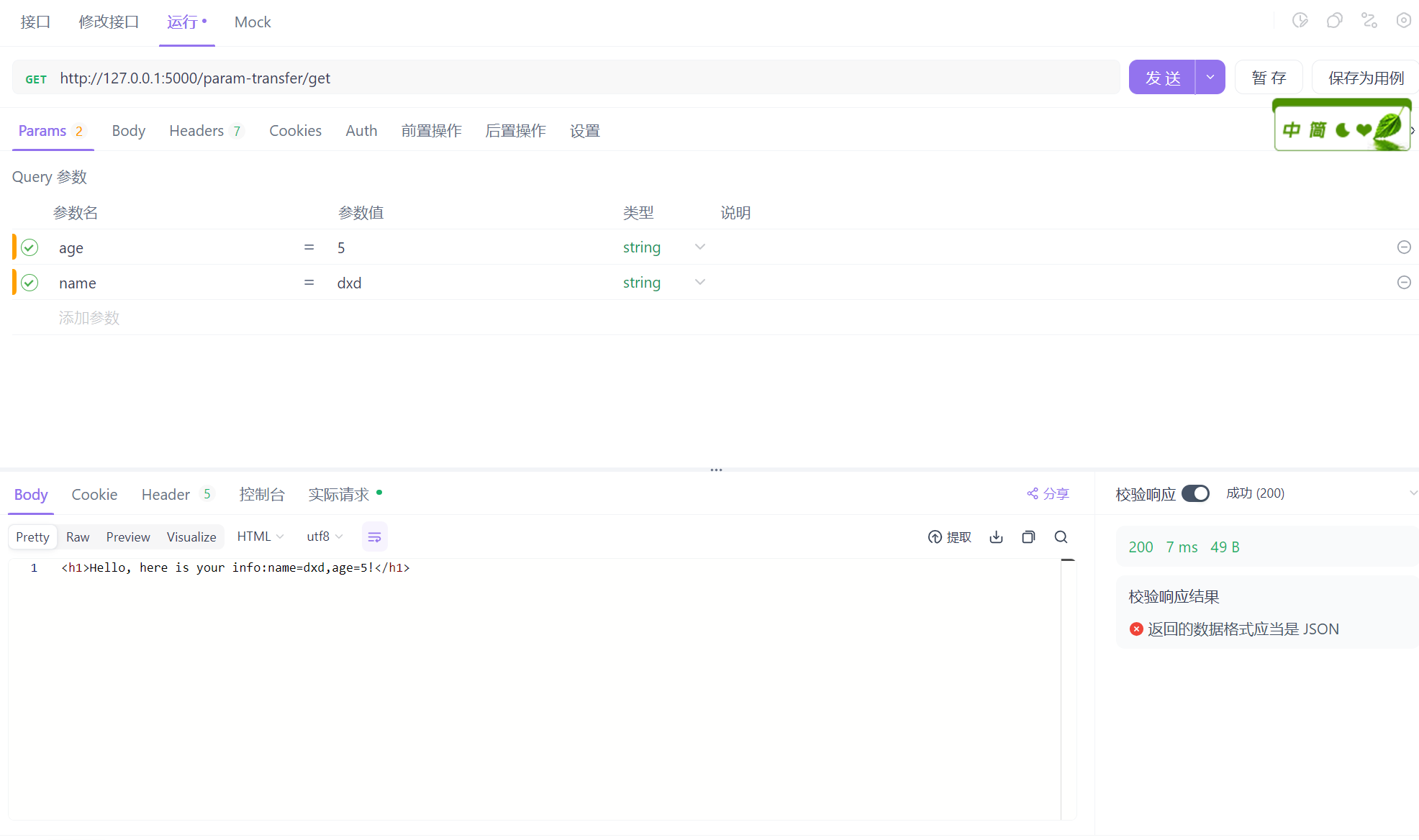The image size is (1419, 840).
Task: Click the 保存为用例 button
Action: click(1365, 78)
